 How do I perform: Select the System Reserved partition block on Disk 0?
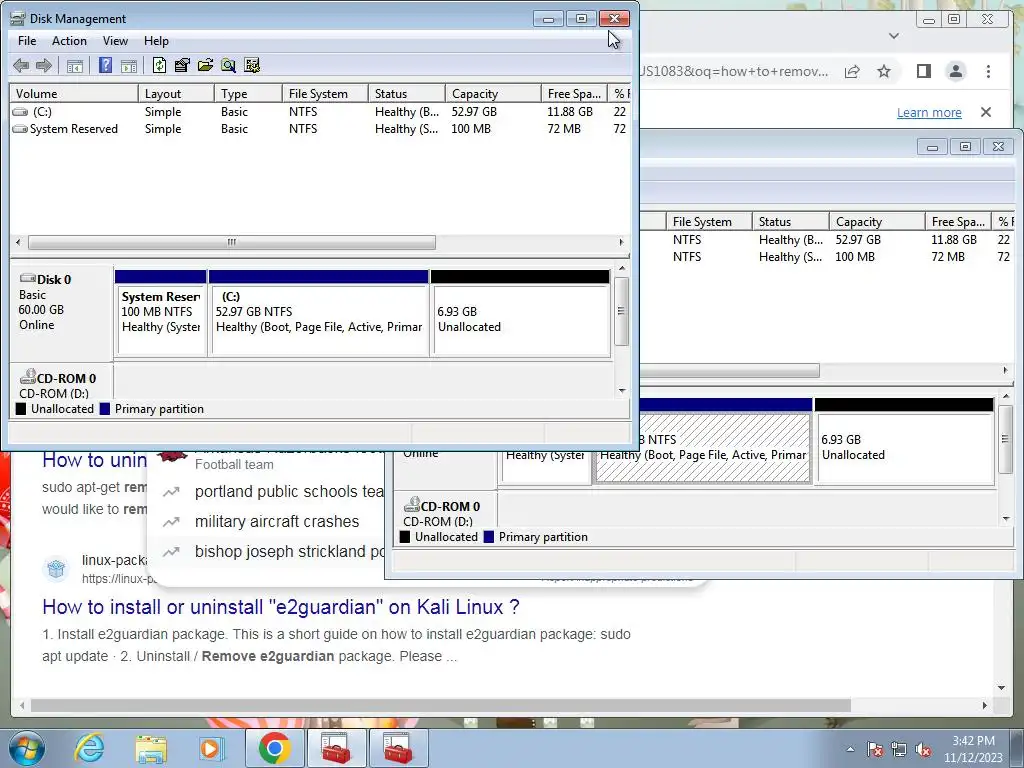click(x=161, y=312)
